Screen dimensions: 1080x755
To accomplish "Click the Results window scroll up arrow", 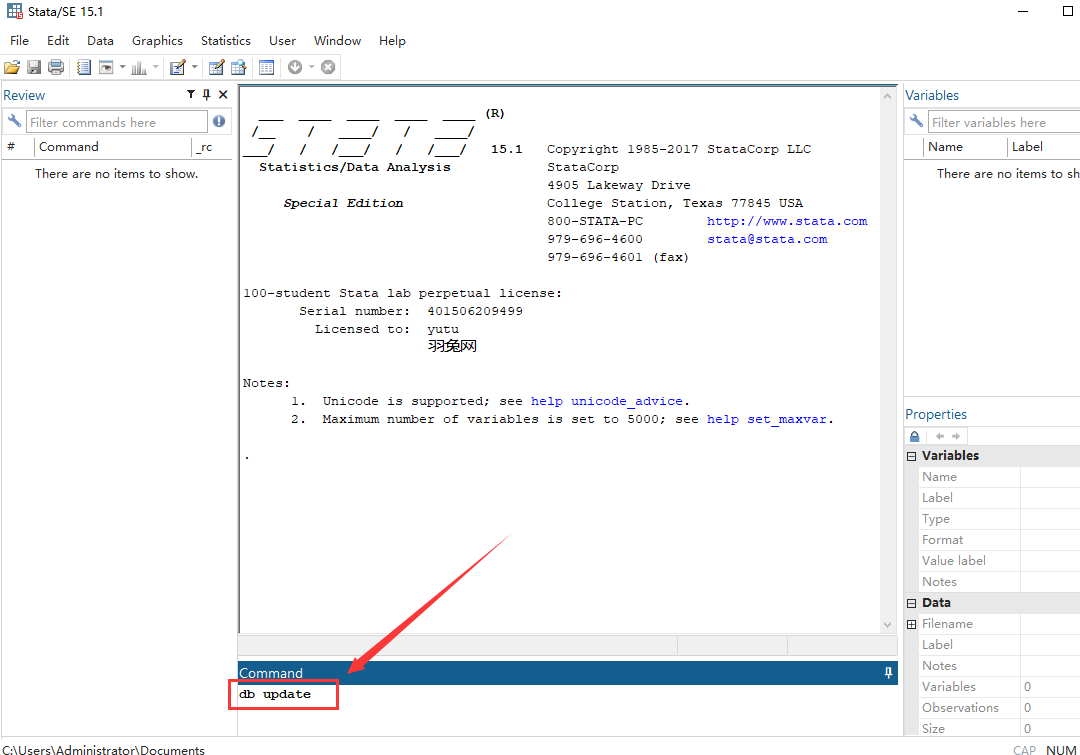I will click(887, 96).
